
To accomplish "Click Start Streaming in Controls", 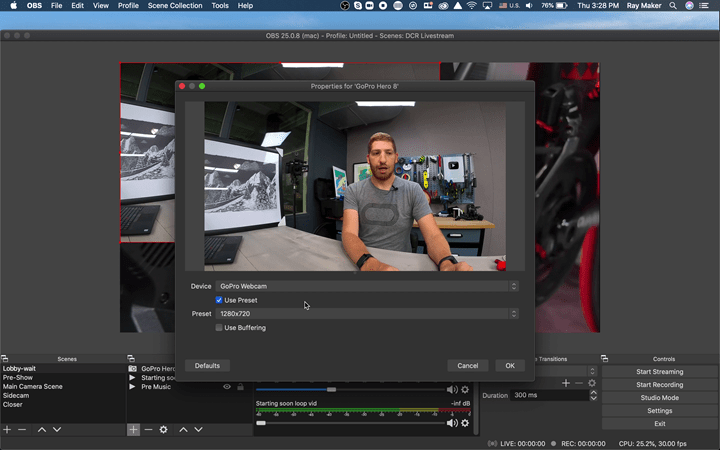I will coord(659,371).
